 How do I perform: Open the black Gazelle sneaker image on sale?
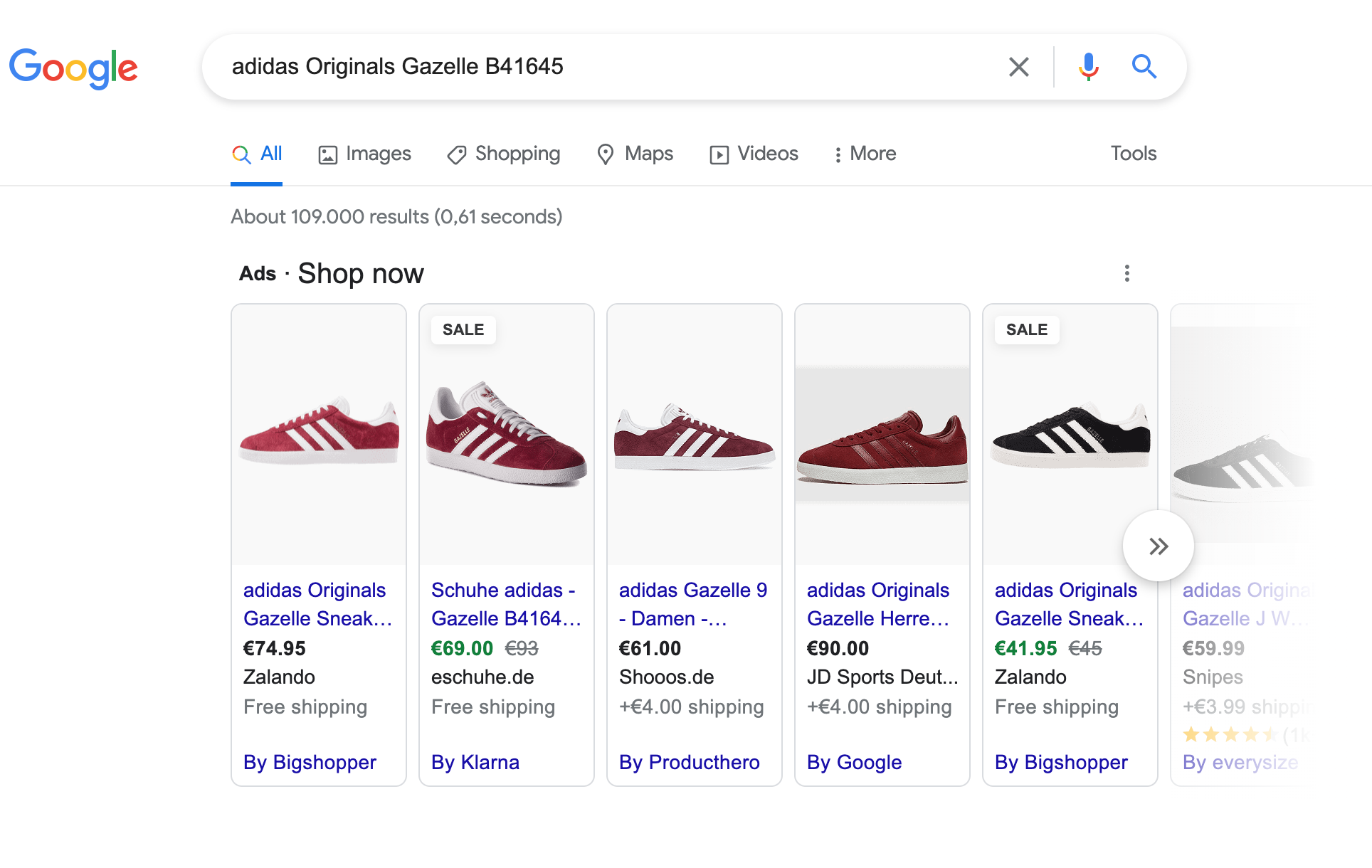[x=1070, y=435]
